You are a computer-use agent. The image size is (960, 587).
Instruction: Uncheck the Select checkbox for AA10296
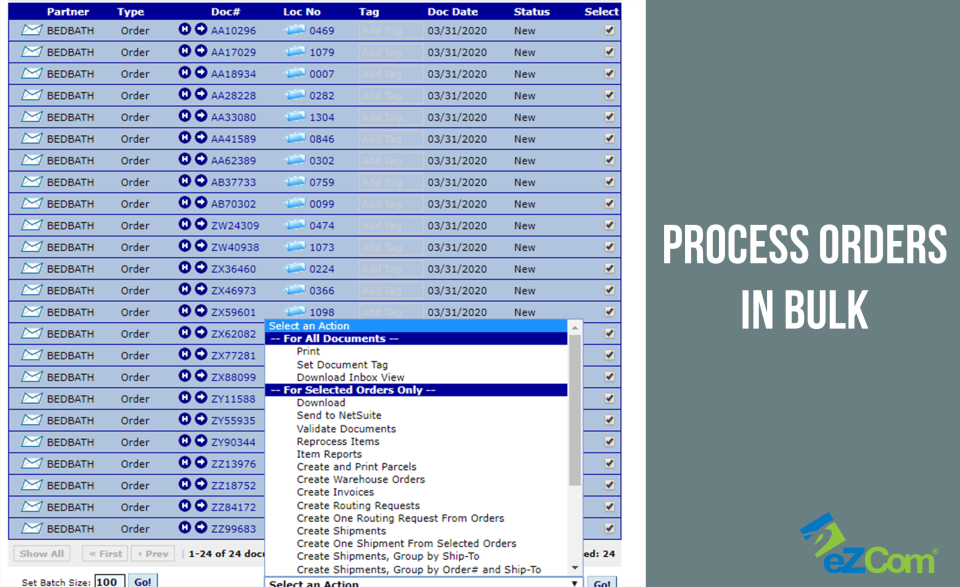pos(608,30)
